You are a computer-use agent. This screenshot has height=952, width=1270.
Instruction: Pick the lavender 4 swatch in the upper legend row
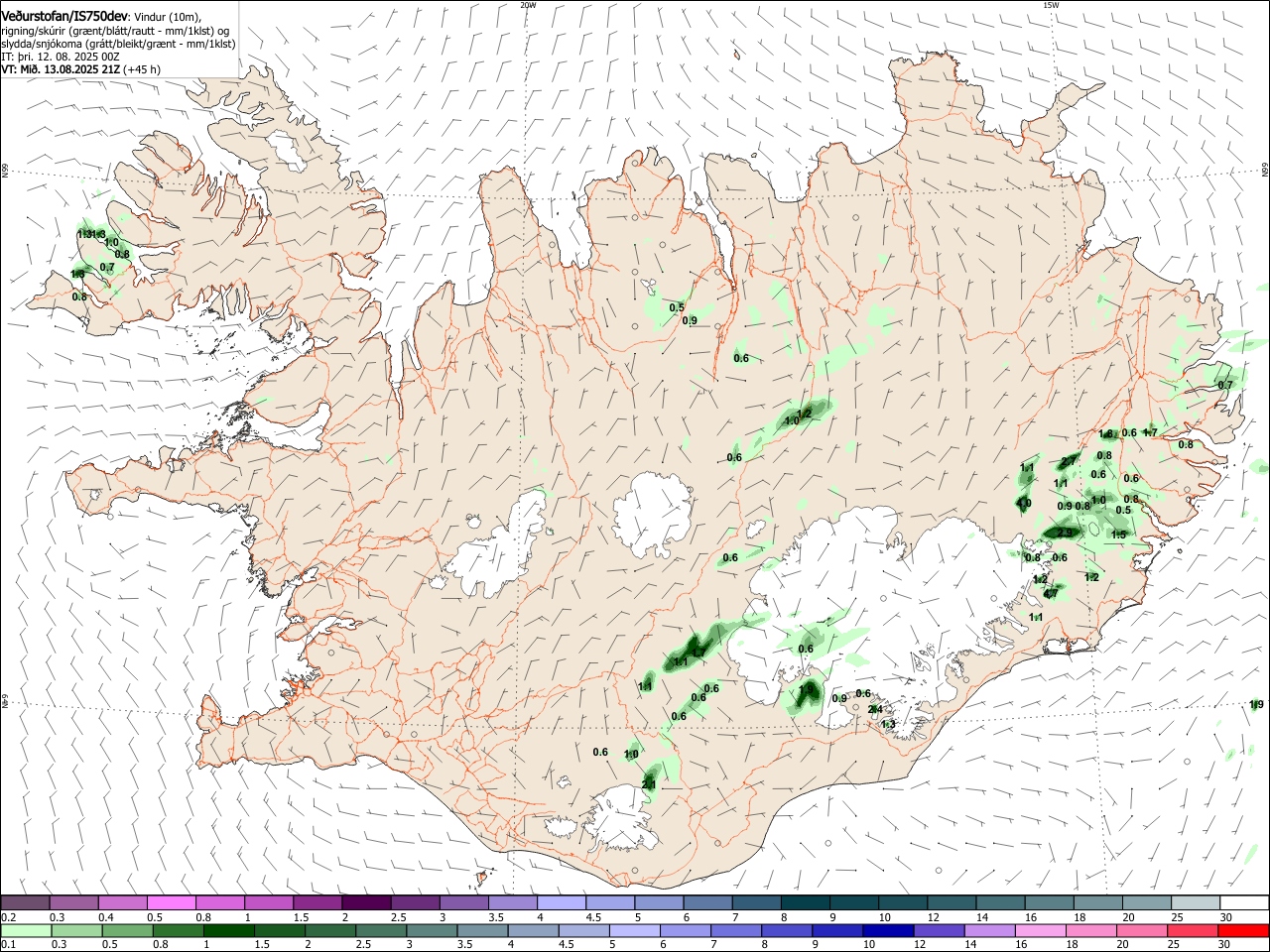click(x=562, y=902)
